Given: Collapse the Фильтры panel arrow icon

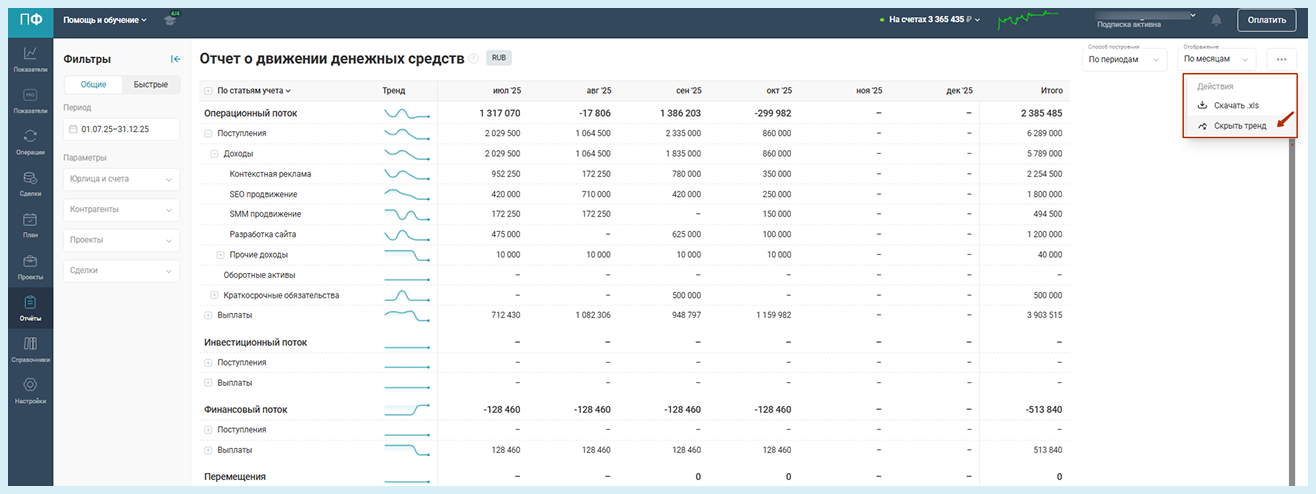Looking at the screenshot, I should pyautogui.click(x=175, y=59).
